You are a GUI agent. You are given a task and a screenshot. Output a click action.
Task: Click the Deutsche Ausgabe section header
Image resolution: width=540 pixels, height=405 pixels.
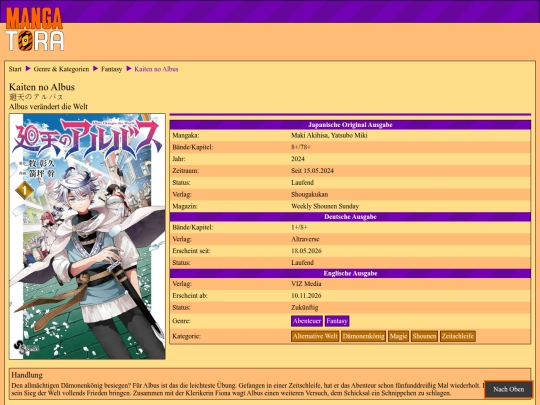coord(350,217)
